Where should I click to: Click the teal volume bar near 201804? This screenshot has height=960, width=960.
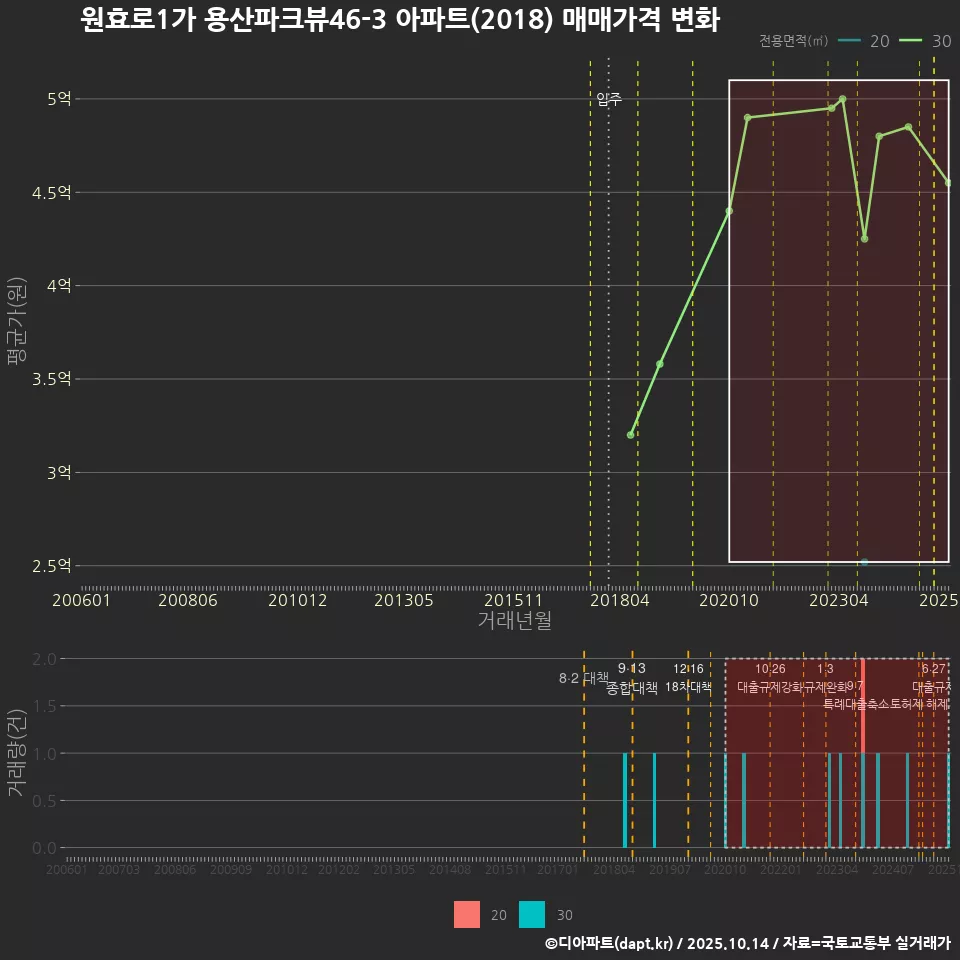pos(624,800)
